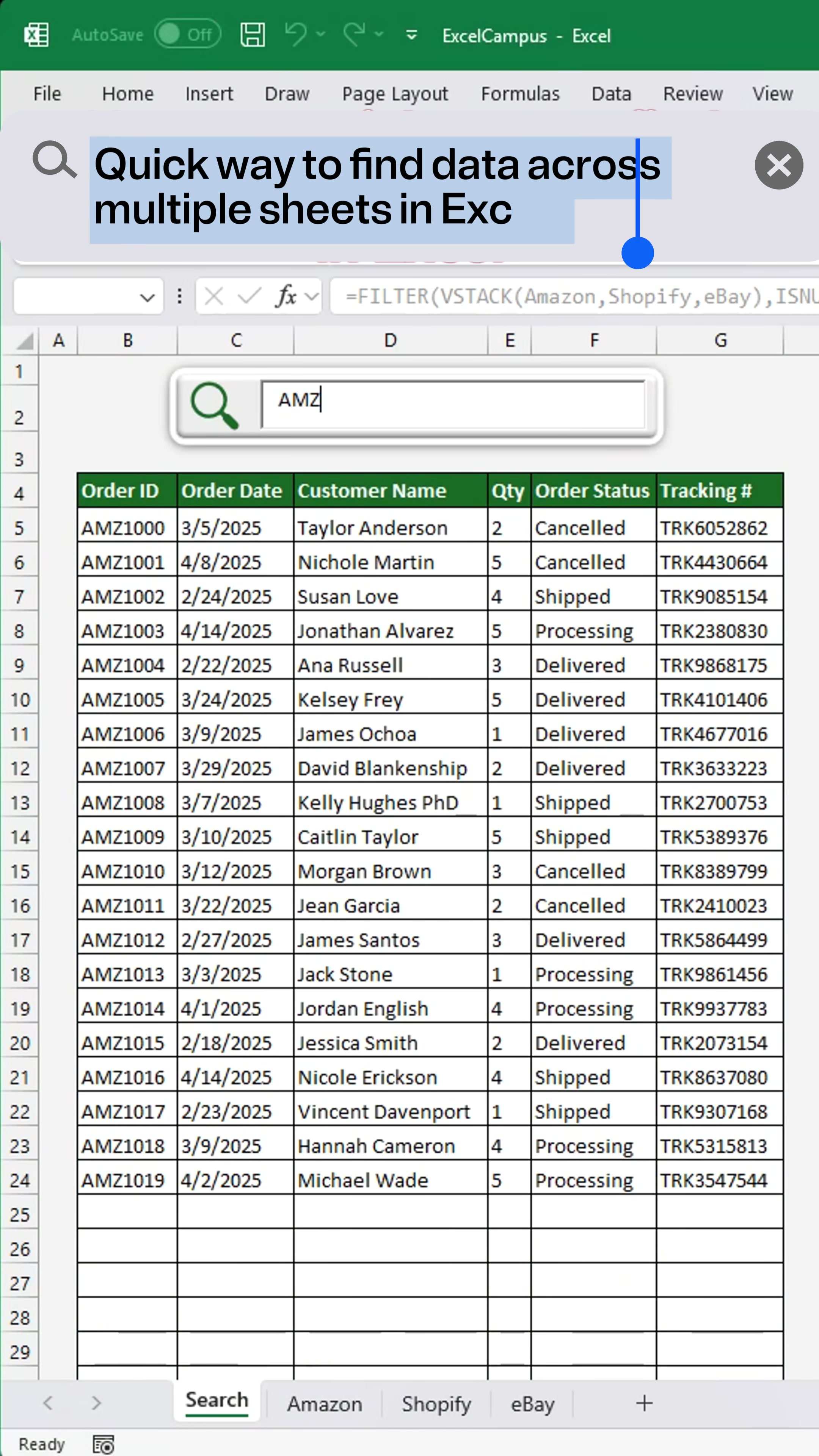Switch to the Formulas ribbon tab
The image size is (819, 1456).
point(520,93)
